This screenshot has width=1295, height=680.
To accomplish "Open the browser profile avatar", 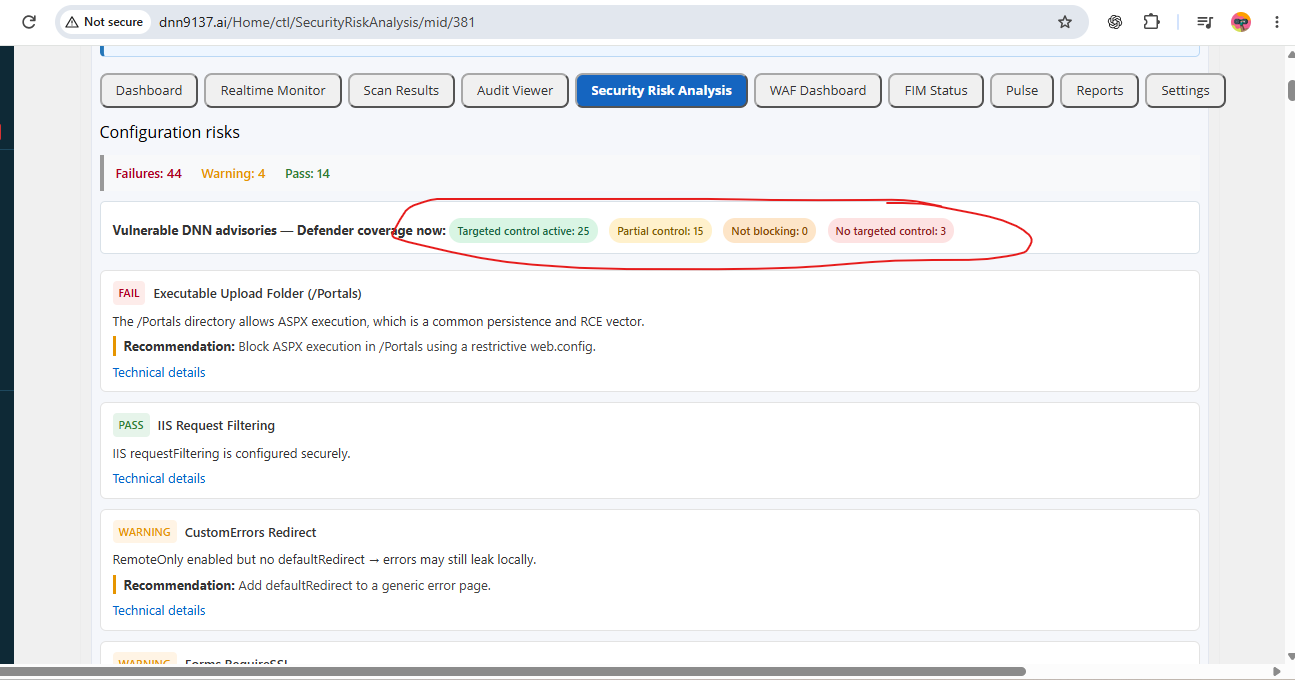I will click(1241, 21).
